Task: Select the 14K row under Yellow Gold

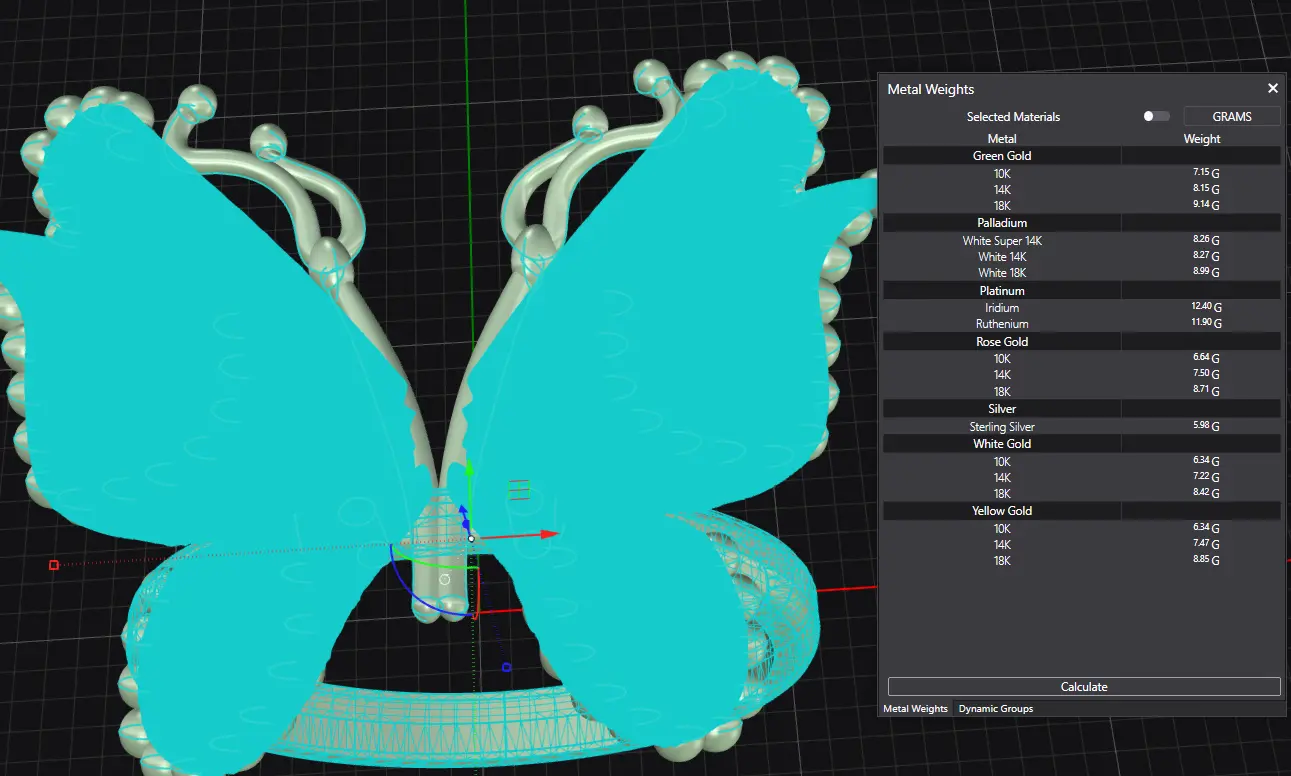Action: (x=1082, y=545)
